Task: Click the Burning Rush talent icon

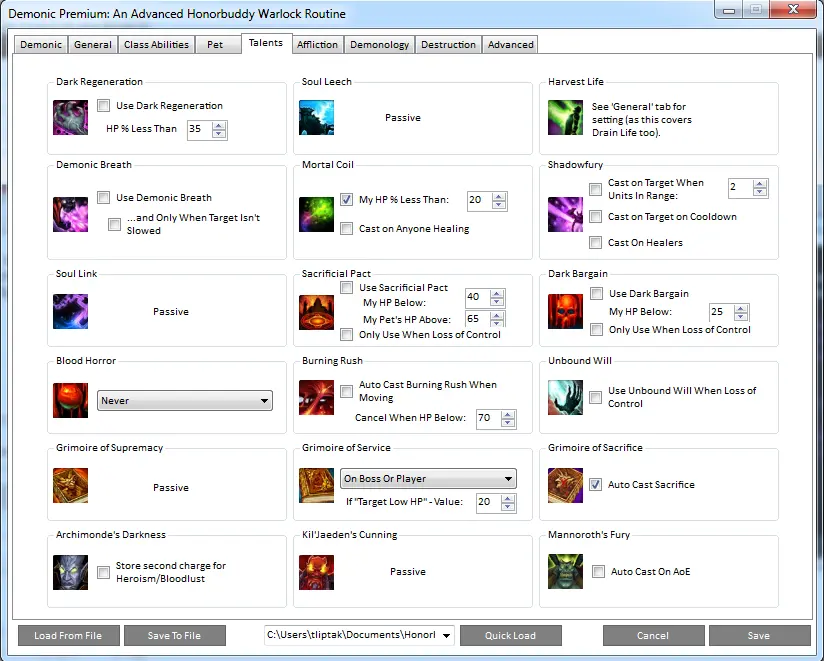Action: (x=316, y=398)
